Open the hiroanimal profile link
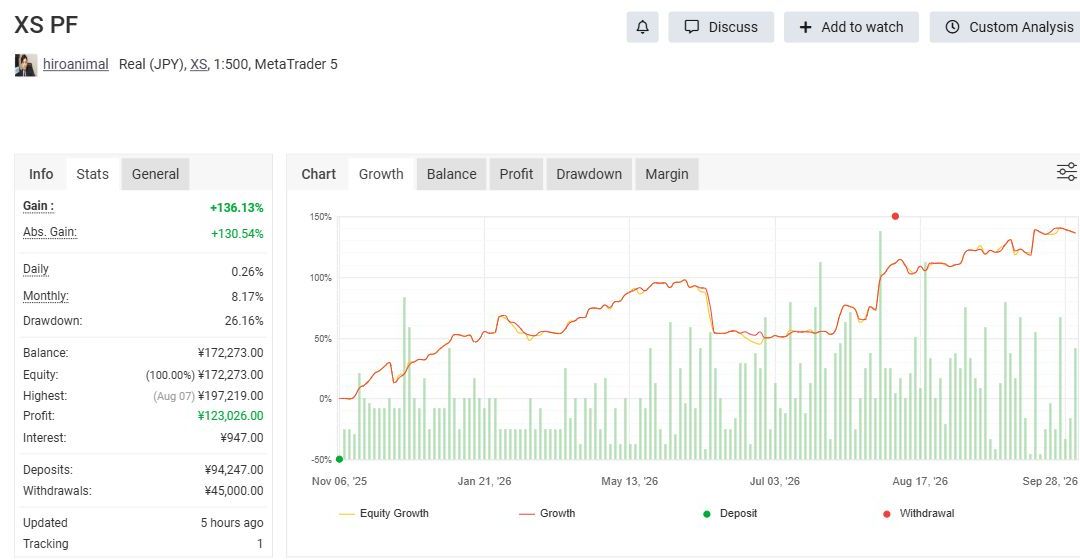The height and width of the screenshot is (560, 1080). tap(76, 64)
